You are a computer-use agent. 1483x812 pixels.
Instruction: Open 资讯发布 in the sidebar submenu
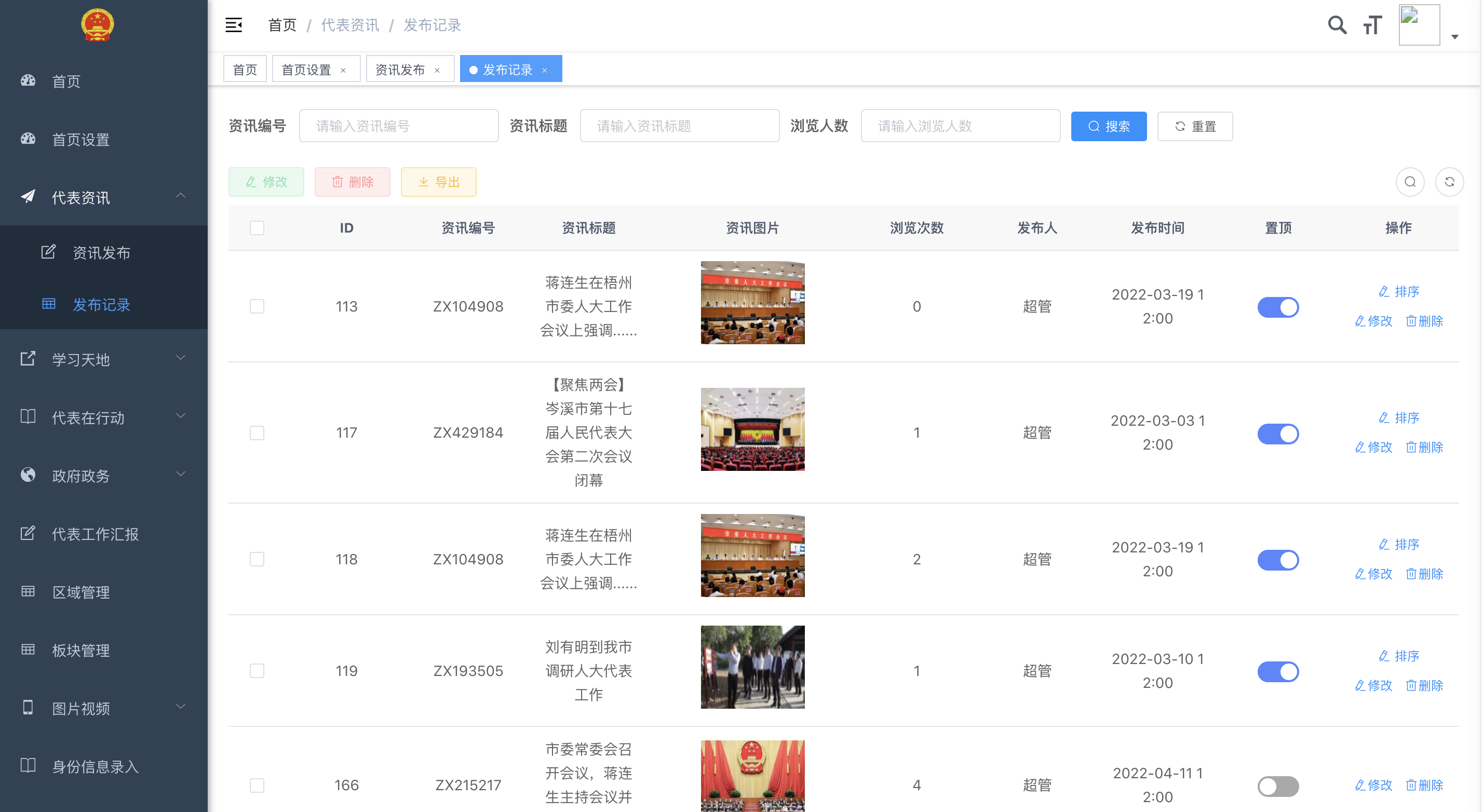[x=104, y=252]
